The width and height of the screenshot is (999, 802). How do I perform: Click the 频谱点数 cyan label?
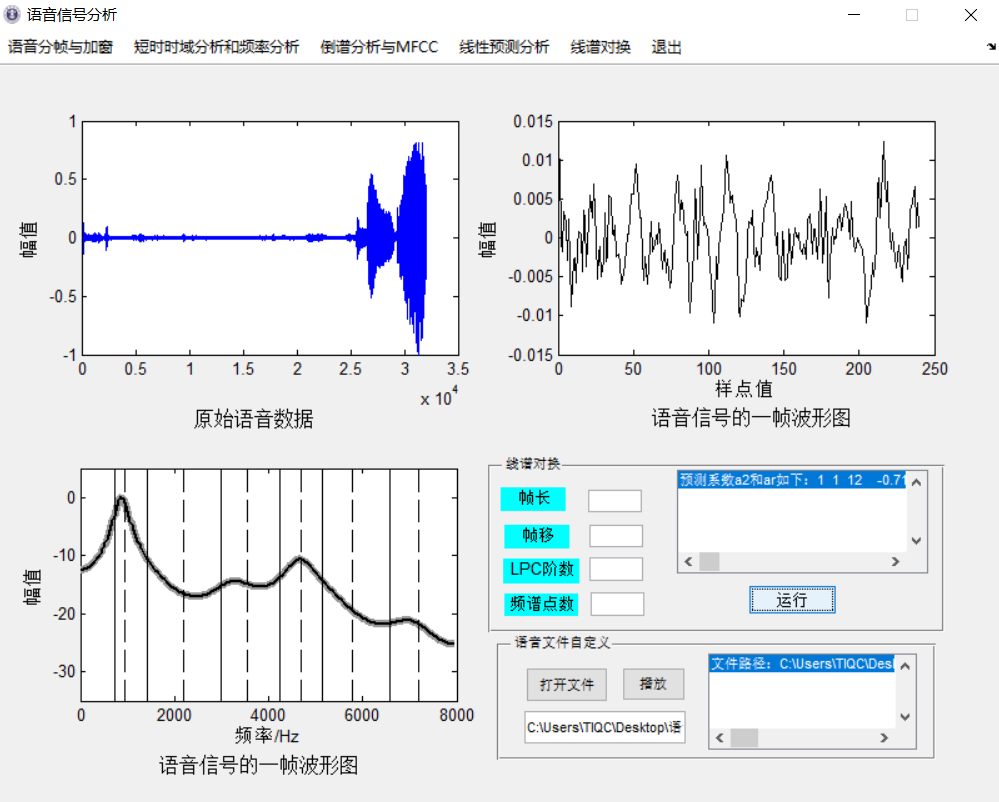542,604
